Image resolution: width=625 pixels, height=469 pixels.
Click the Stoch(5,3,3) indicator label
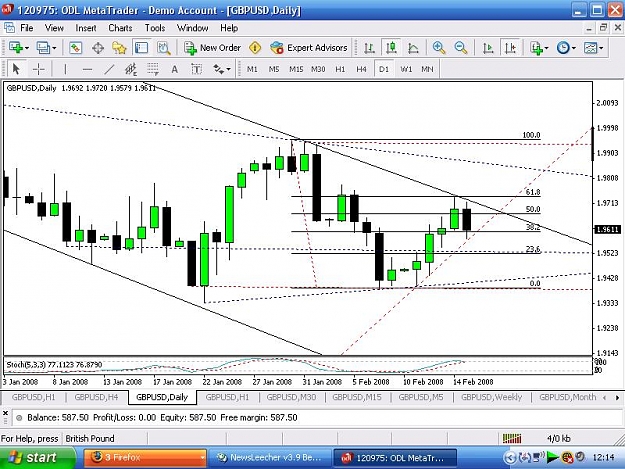click(54, 365)
